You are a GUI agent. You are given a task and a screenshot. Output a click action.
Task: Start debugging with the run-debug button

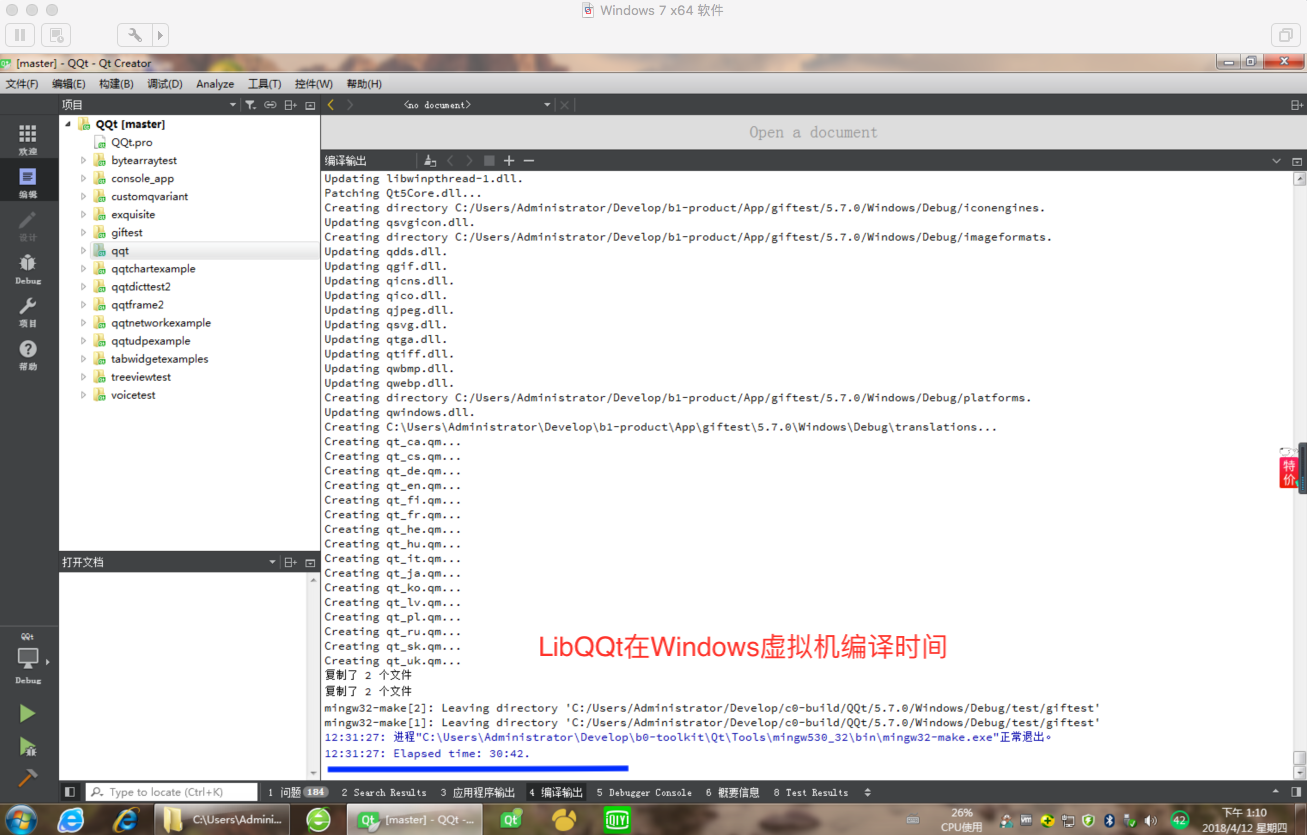point(27,746)
